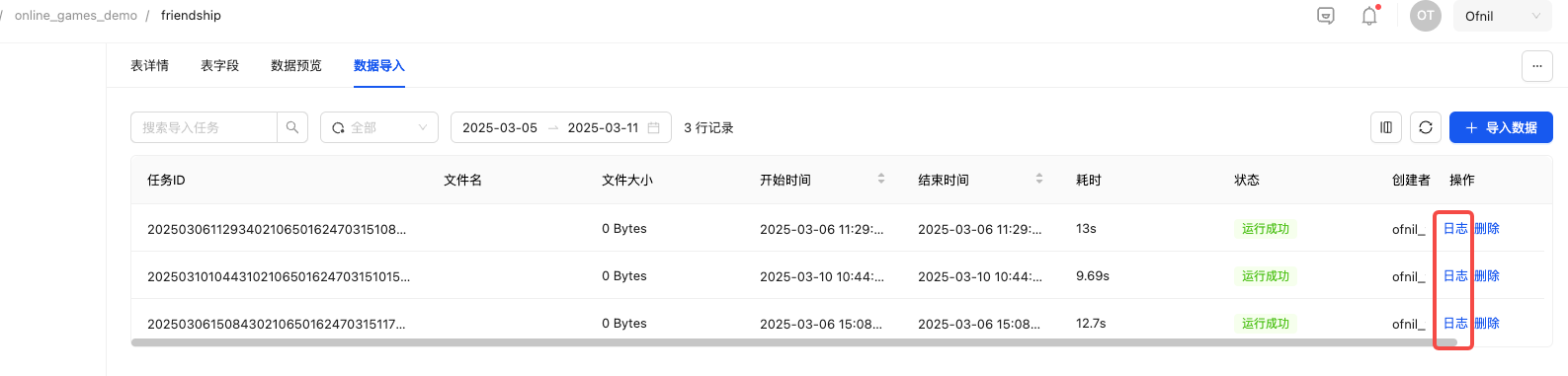The image size is (1568, 376).
Task: Refresh the import task list
Action: click(x=1426, y=127)
